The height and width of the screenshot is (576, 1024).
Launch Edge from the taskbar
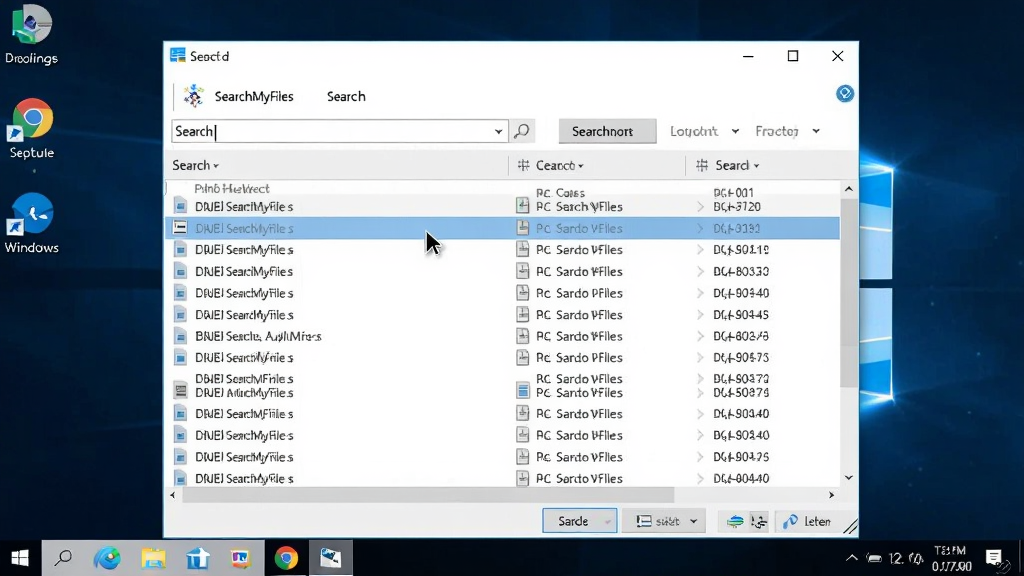[x=107, y=558]
